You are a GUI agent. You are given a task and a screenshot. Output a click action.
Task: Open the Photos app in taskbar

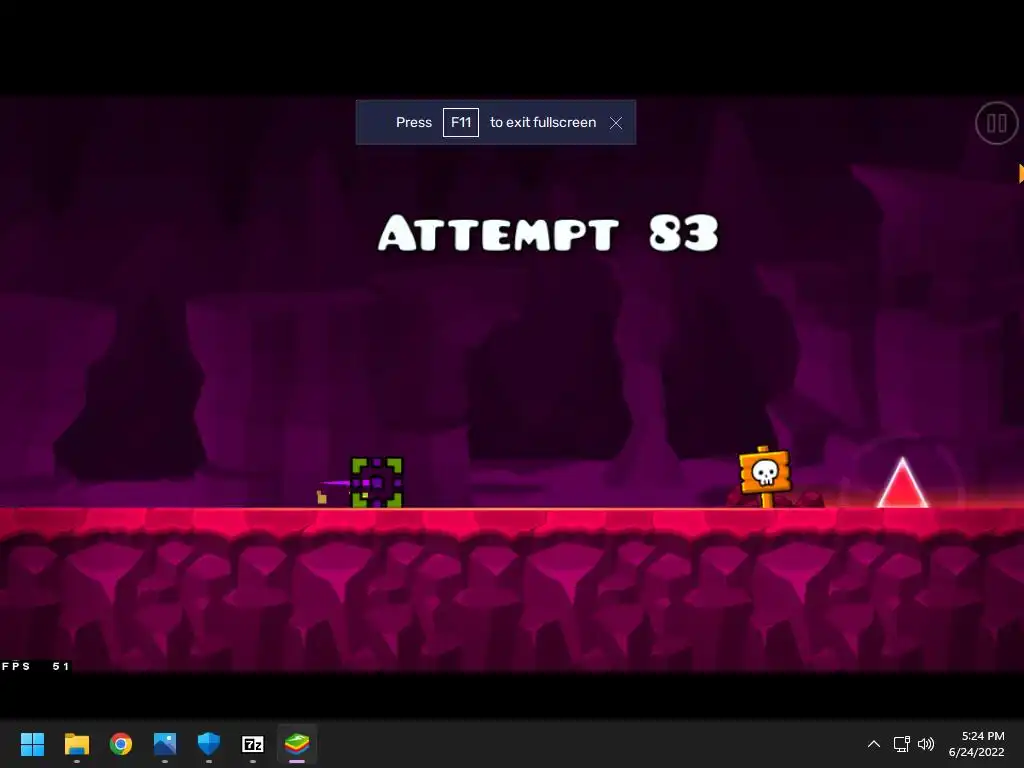click(x=165, y=744)
